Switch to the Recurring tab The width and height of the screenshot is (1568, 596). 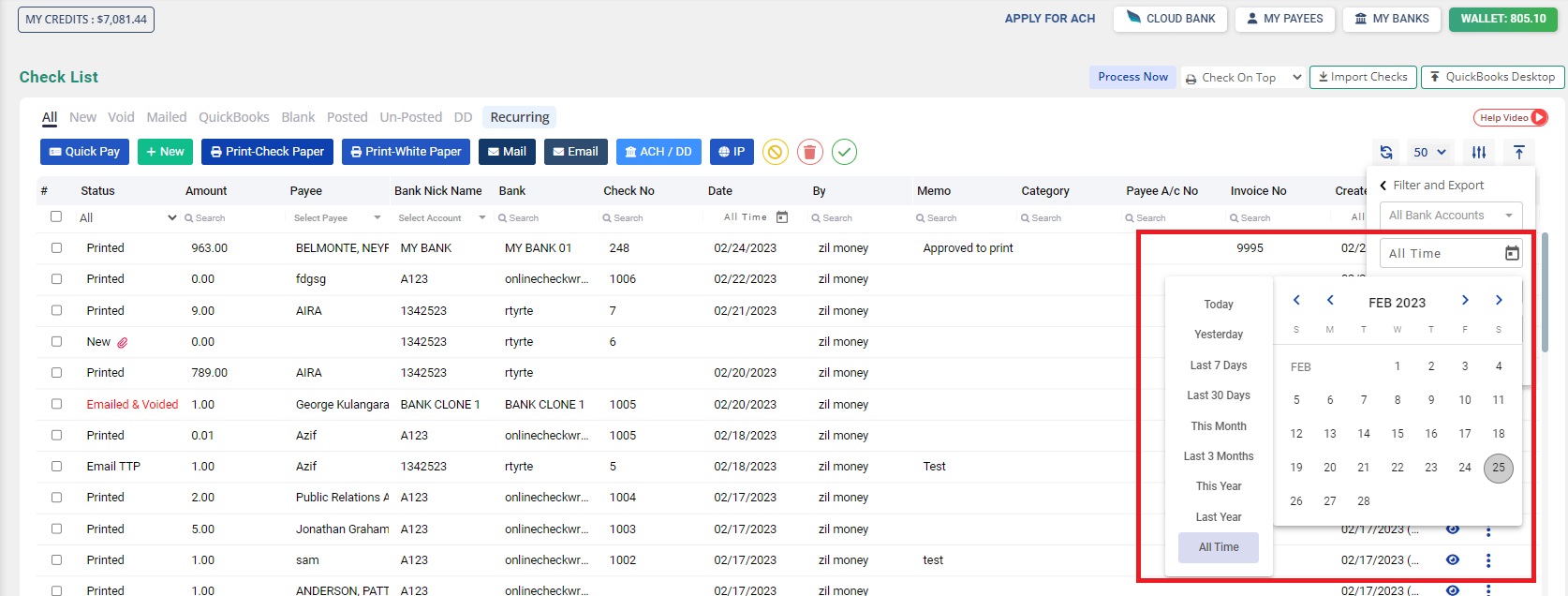point(519,117)
